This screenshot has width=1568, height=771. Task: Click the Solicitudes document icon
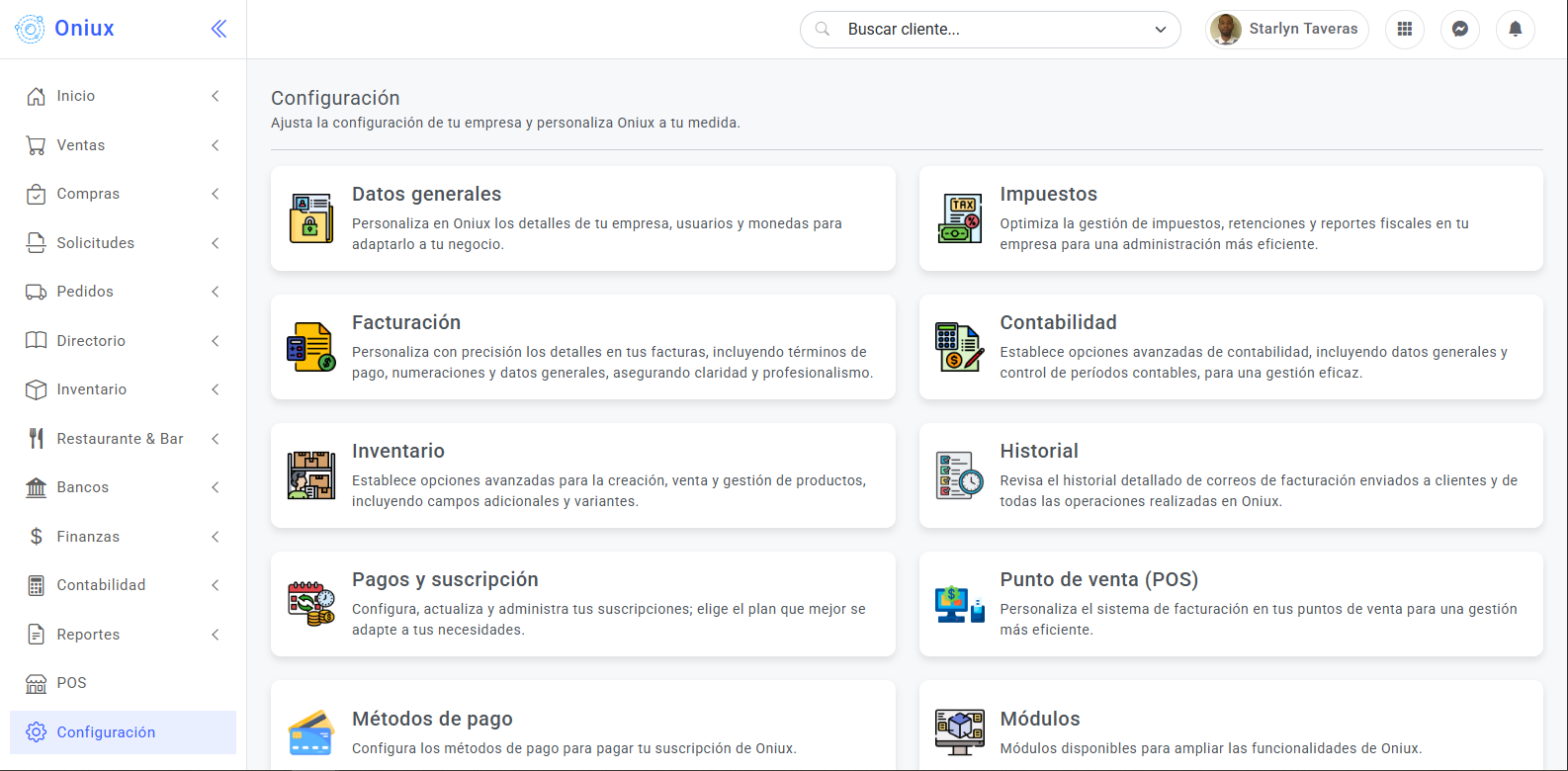[36, 243]
